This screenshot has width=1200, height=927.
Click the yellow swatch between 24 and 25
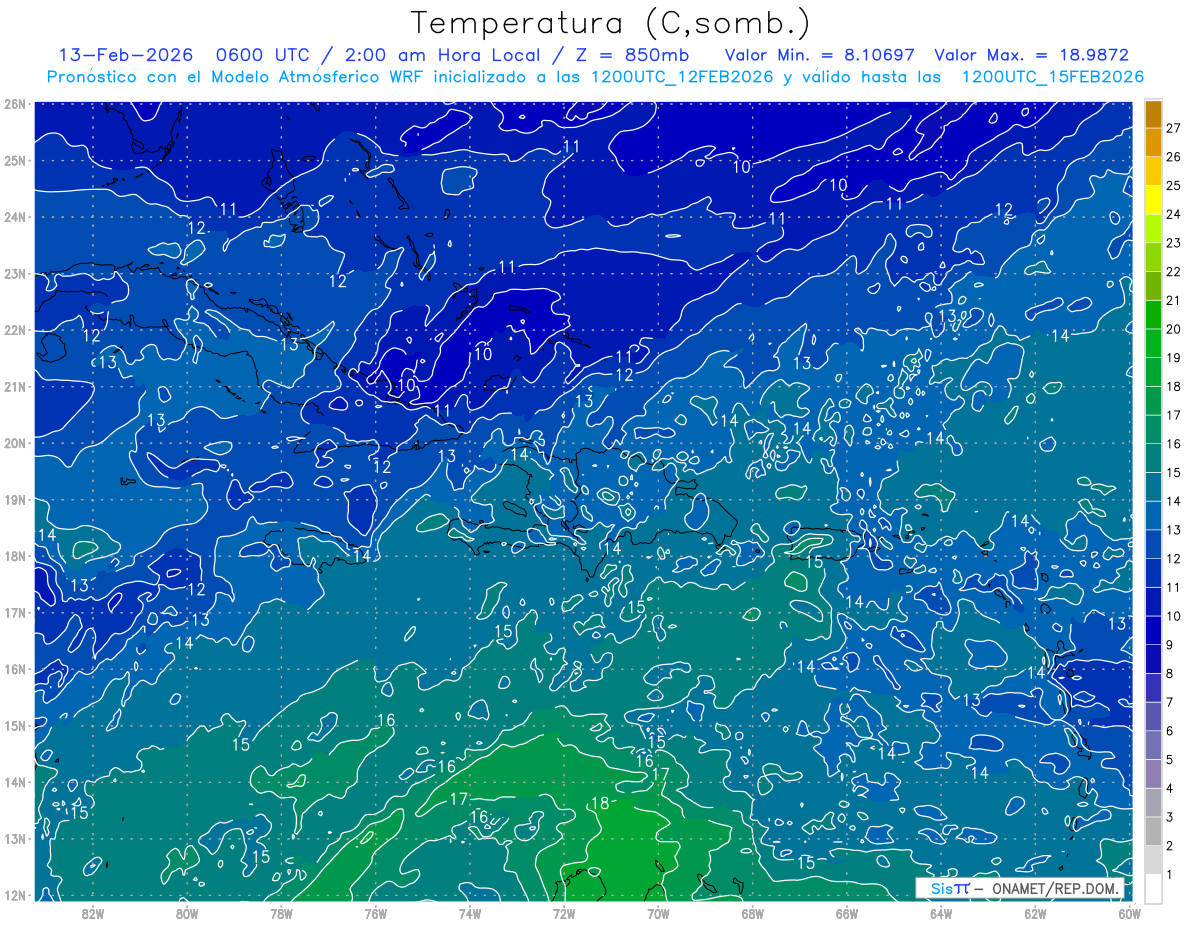1153,201
